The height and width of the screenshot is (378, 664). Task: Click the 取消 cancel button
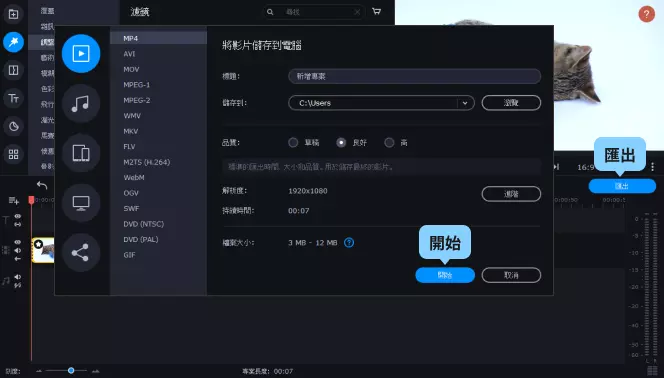511,275
